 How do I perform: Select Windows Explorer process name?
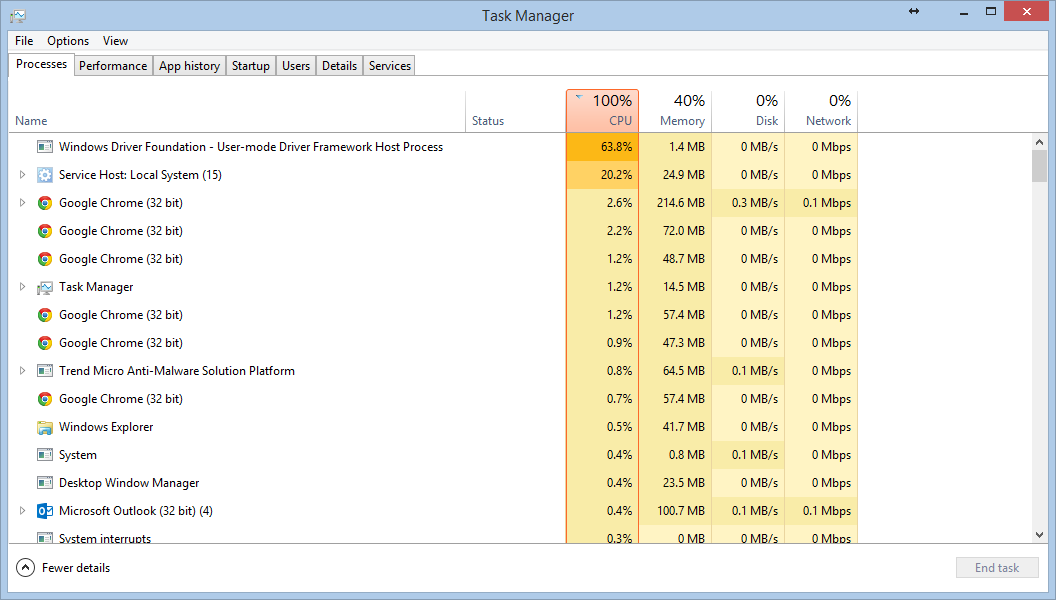click(106, 427)
